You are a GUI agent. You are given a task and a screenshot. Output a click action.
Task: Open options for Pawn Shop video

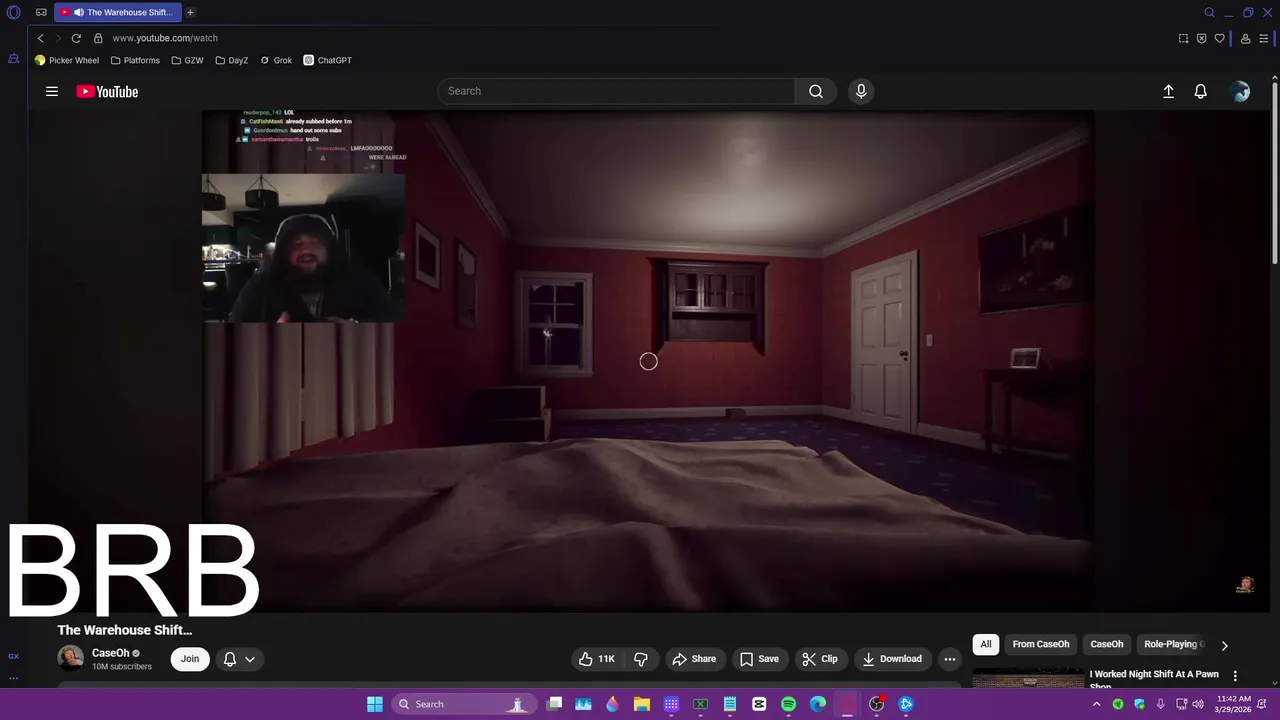[1235, 676]
